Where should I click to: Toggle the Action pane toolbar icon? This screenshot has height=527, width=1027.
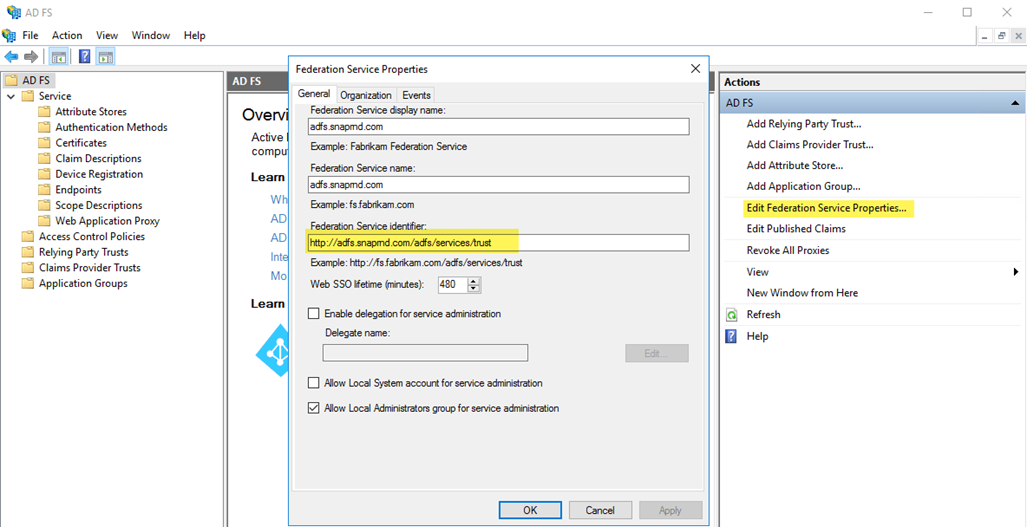point(105,57)
